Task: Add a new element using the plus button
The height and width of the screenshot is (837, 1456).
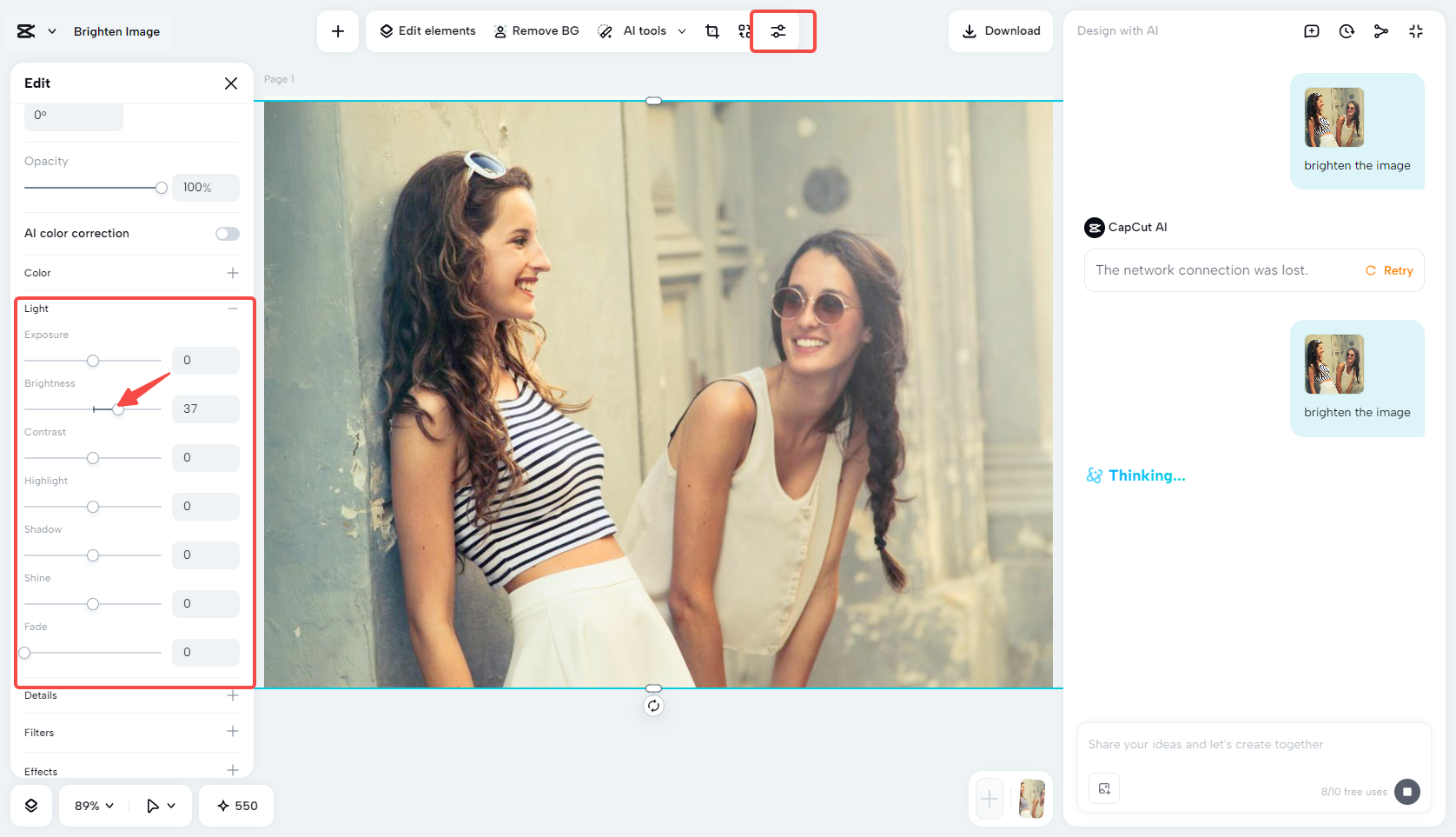Action: 337,30
